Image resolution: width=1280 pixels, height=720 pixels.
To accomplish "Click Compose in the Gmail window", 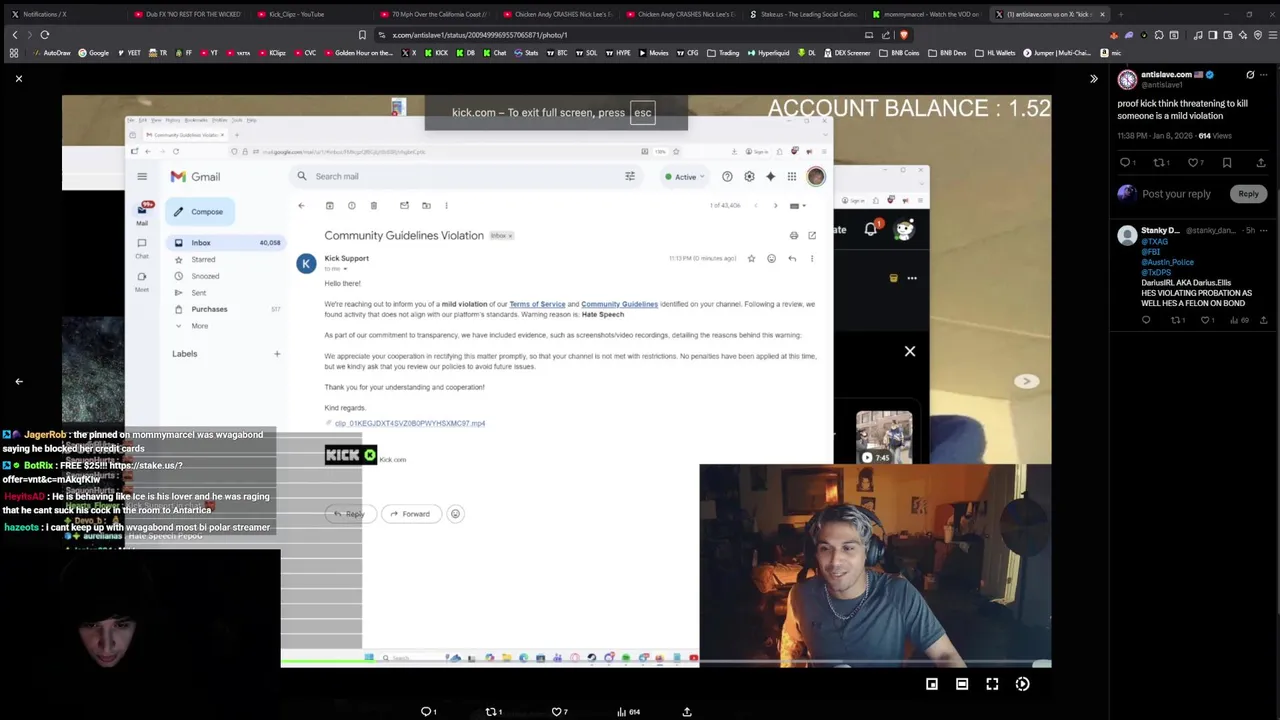I will pyautogui.click(x=198, y=211).
